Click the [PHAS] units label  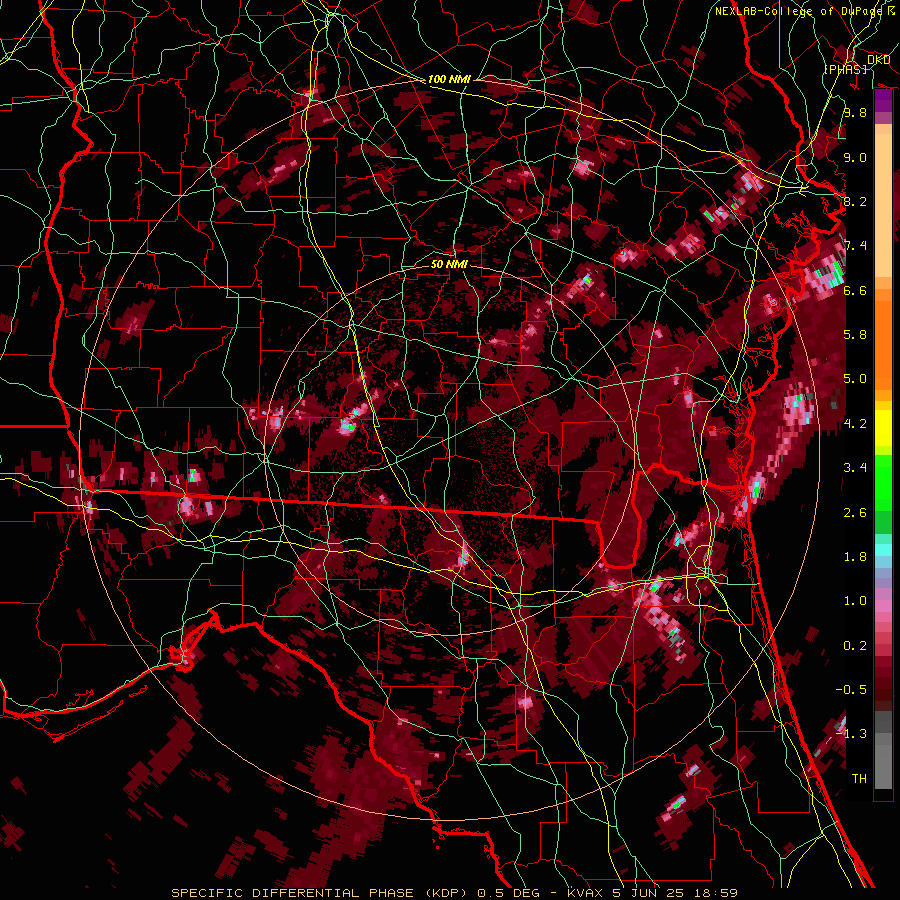pos(845,69)
